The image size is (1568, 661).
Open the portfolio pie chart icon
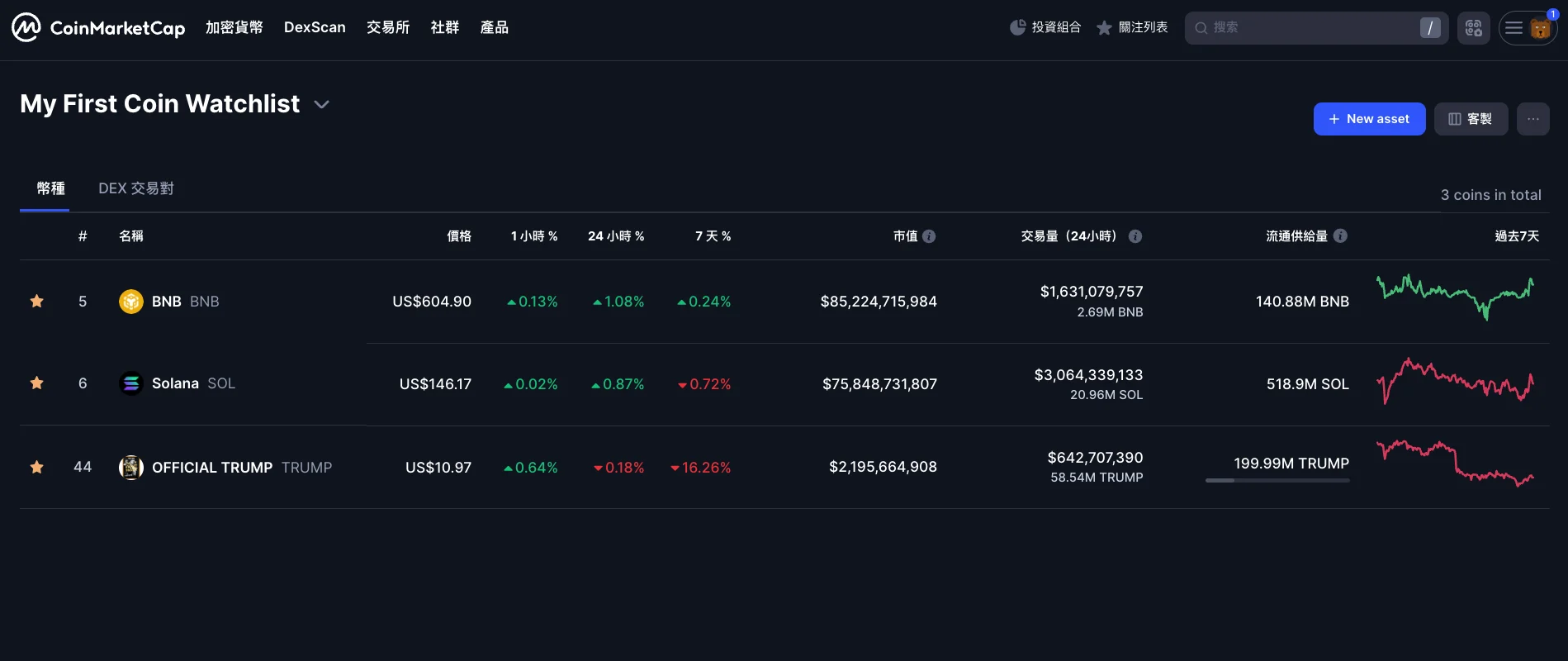1018,27
